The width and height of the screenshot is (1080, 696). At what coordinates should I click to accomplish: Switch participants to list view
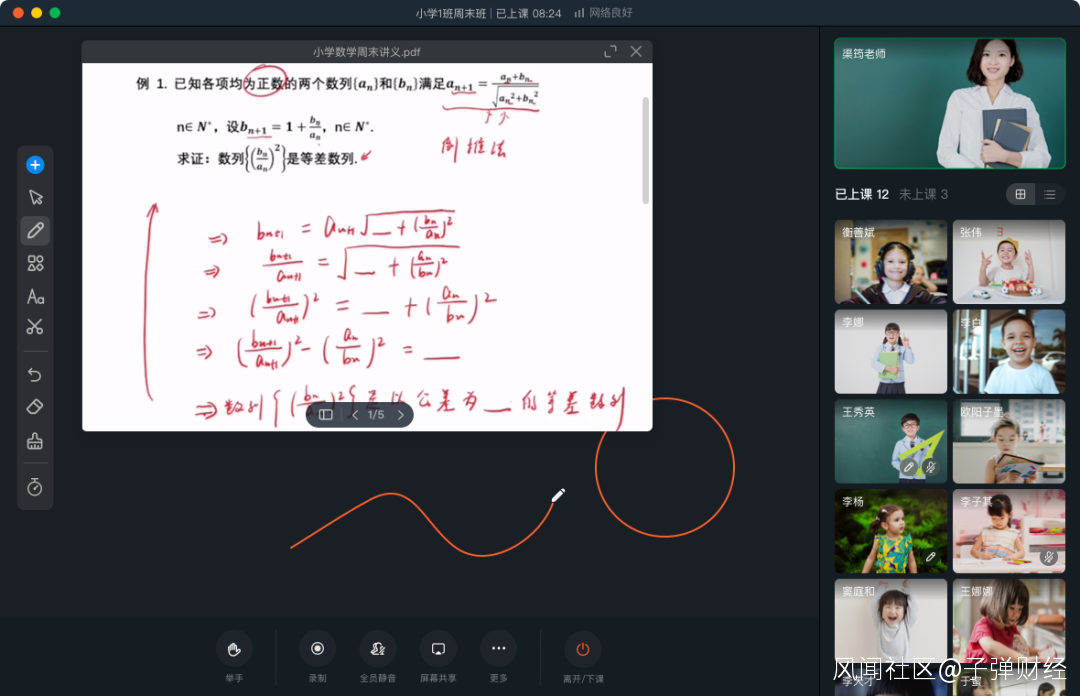1049,194
